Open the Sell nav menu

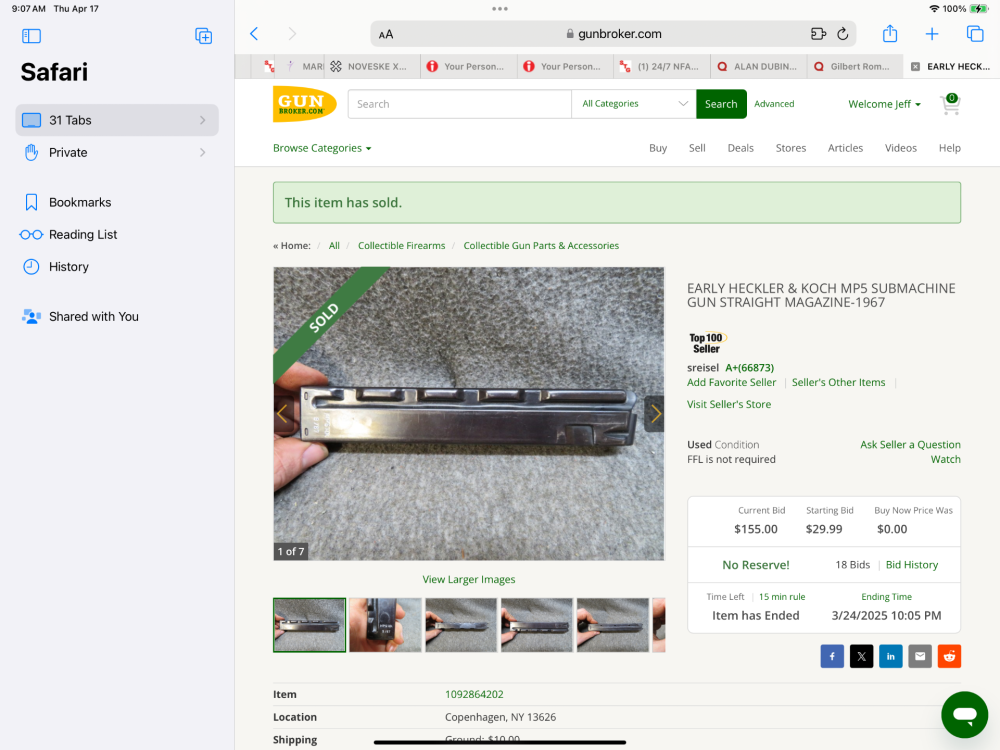(x=696, y=148)
